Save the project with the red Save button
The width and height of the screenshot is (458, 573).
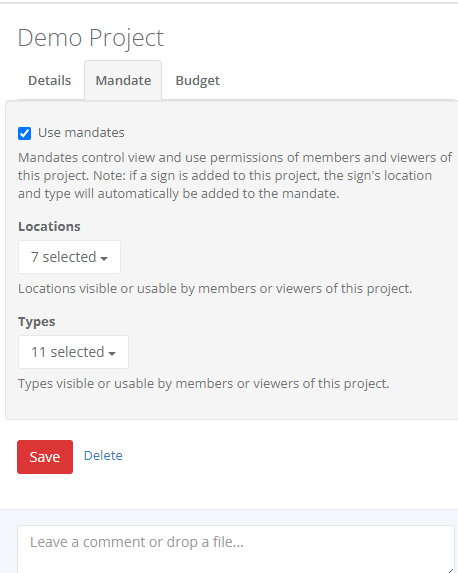point(45,457)
